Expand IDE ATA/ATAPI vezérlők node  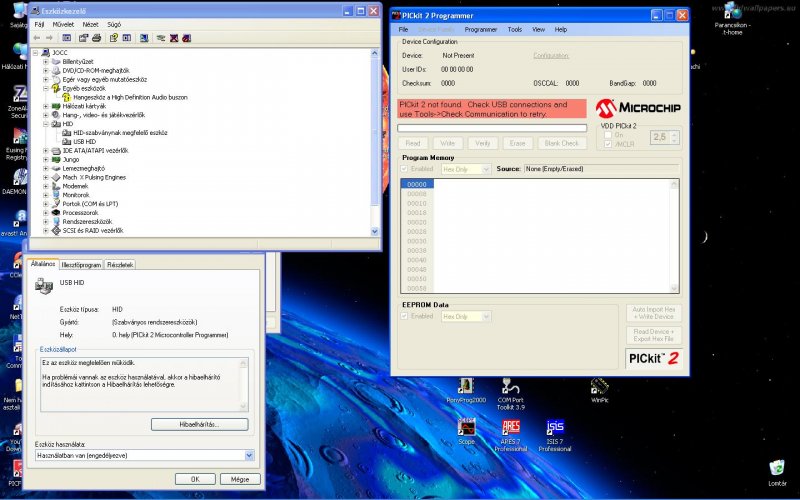click(46, 151)
